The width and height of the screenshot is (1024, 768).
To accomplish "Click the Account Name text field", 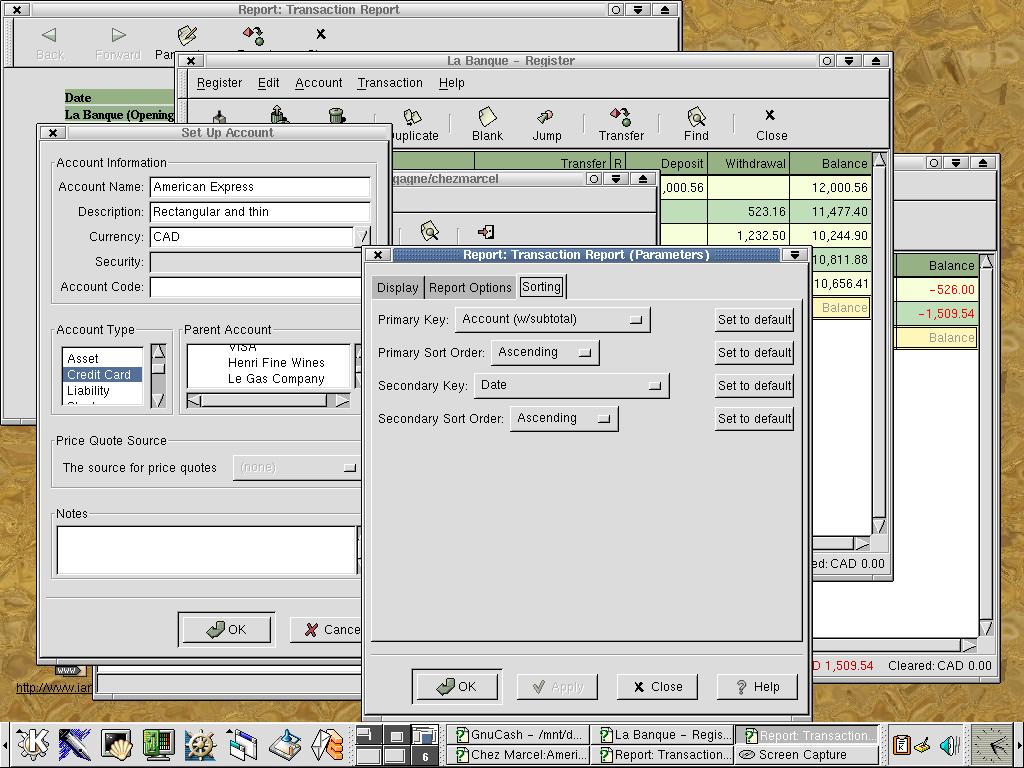I will [x=260, y=187].
